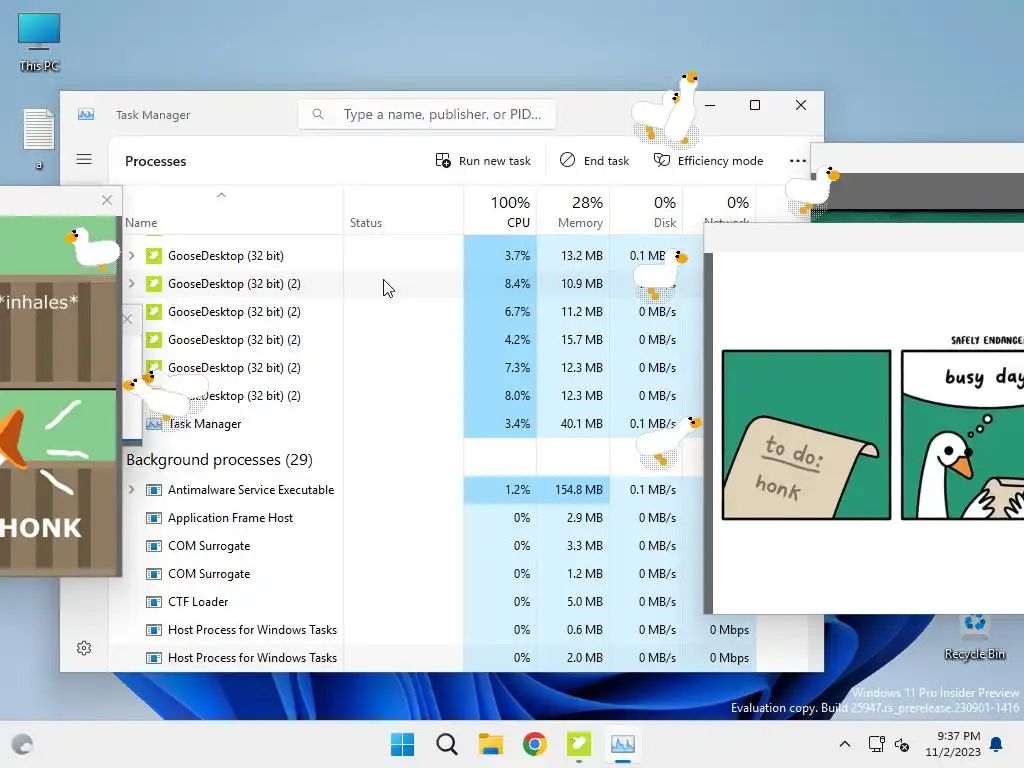Show hidden system tray icons chevron

point(844,744)
